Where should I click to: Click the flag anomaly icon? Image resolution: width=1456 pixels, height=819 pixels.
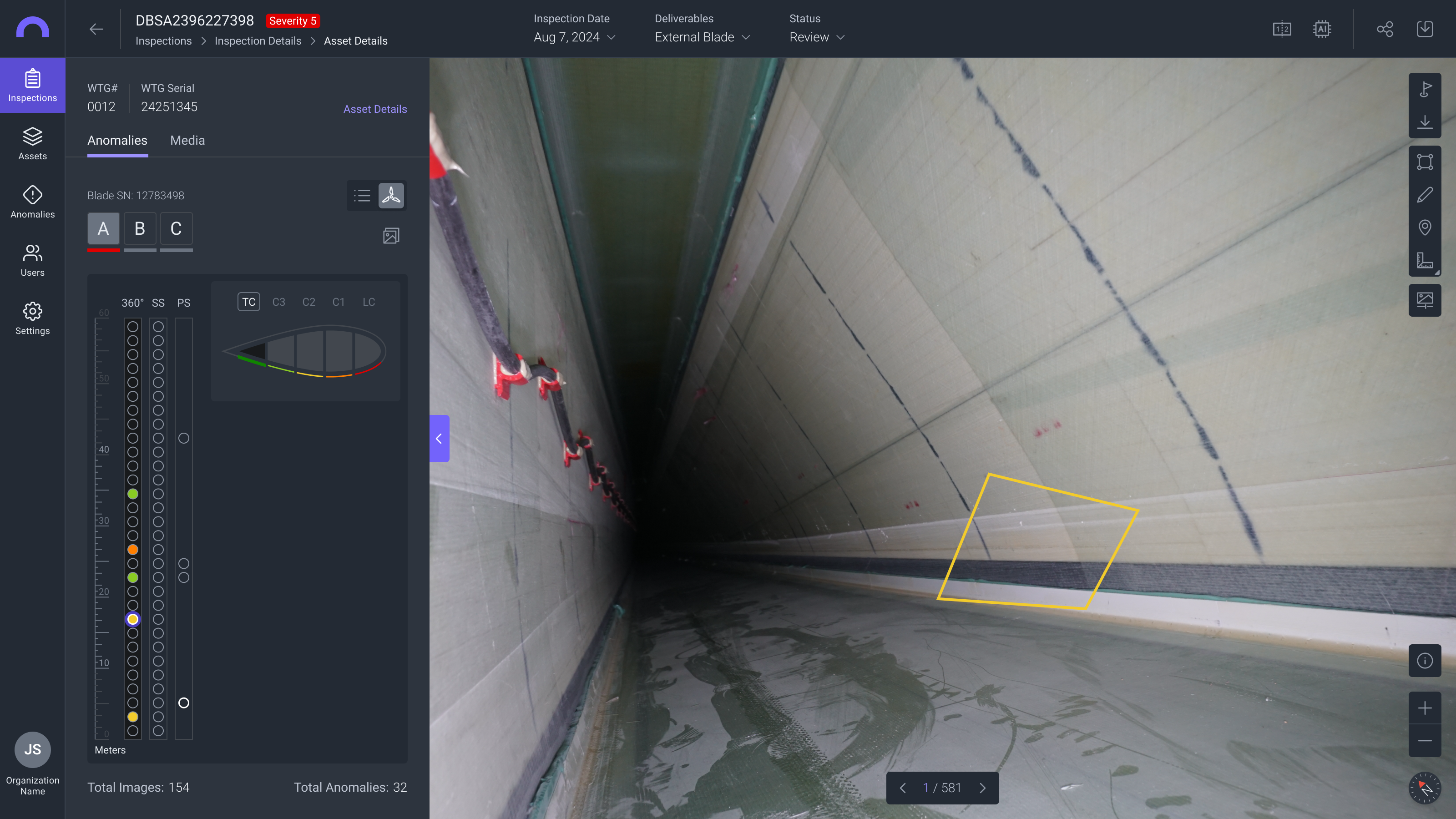1424,89
